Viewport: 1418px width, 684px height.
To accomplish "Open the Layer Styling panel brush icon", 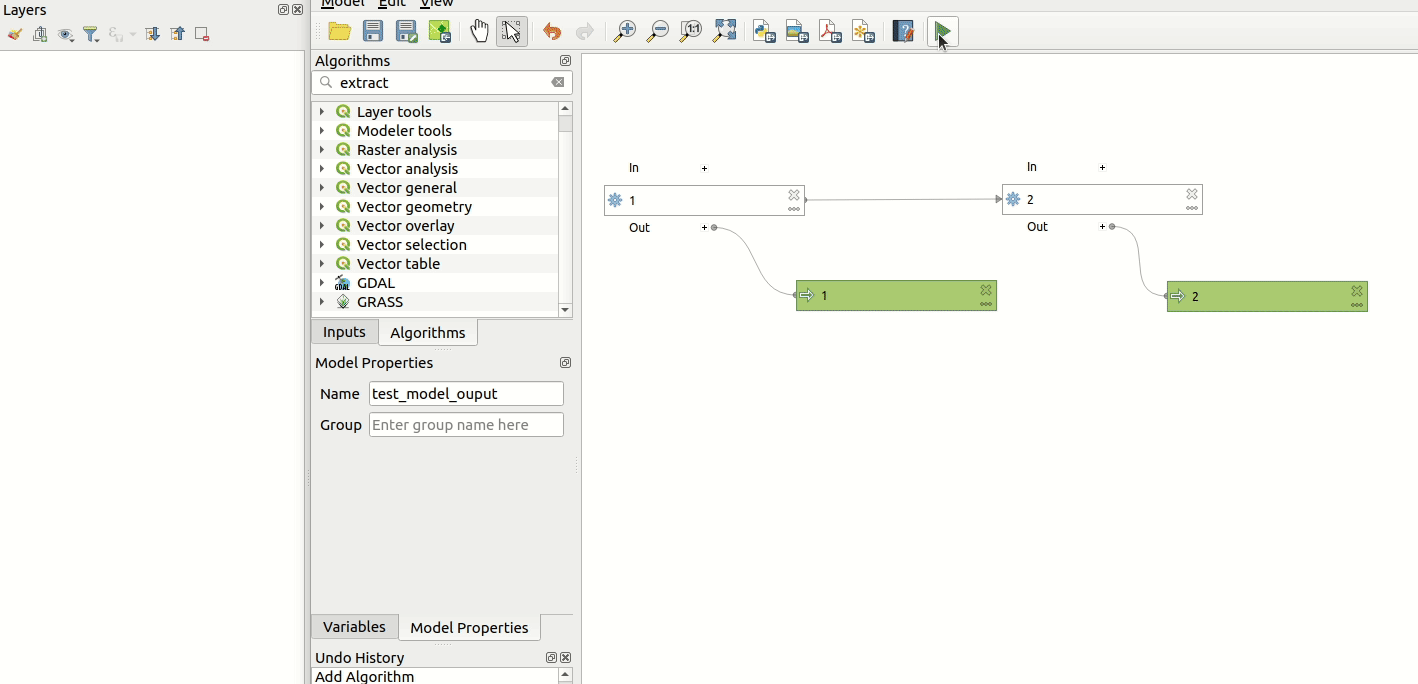I will pos(15,34).
